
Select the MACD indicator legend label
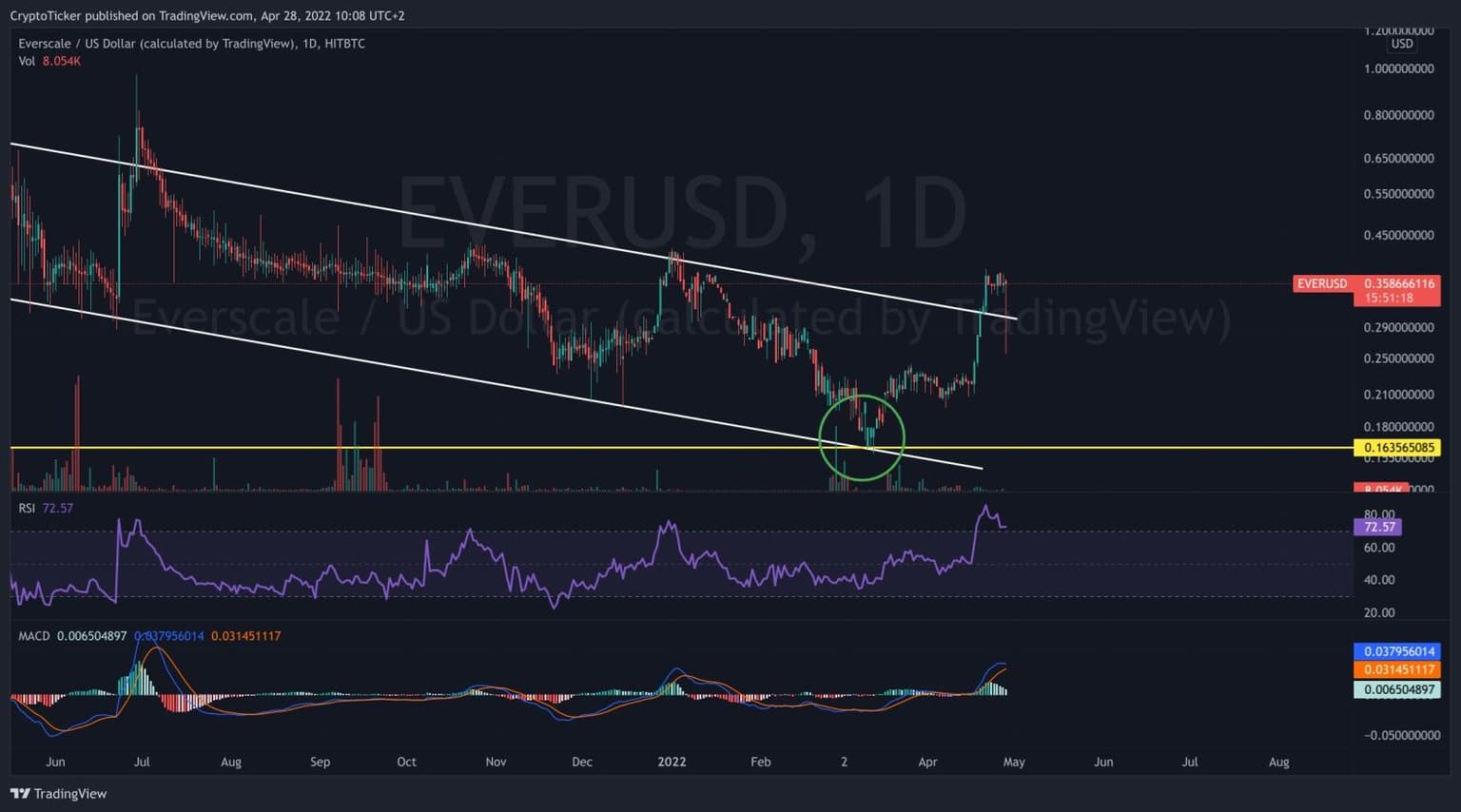(34, 635)
